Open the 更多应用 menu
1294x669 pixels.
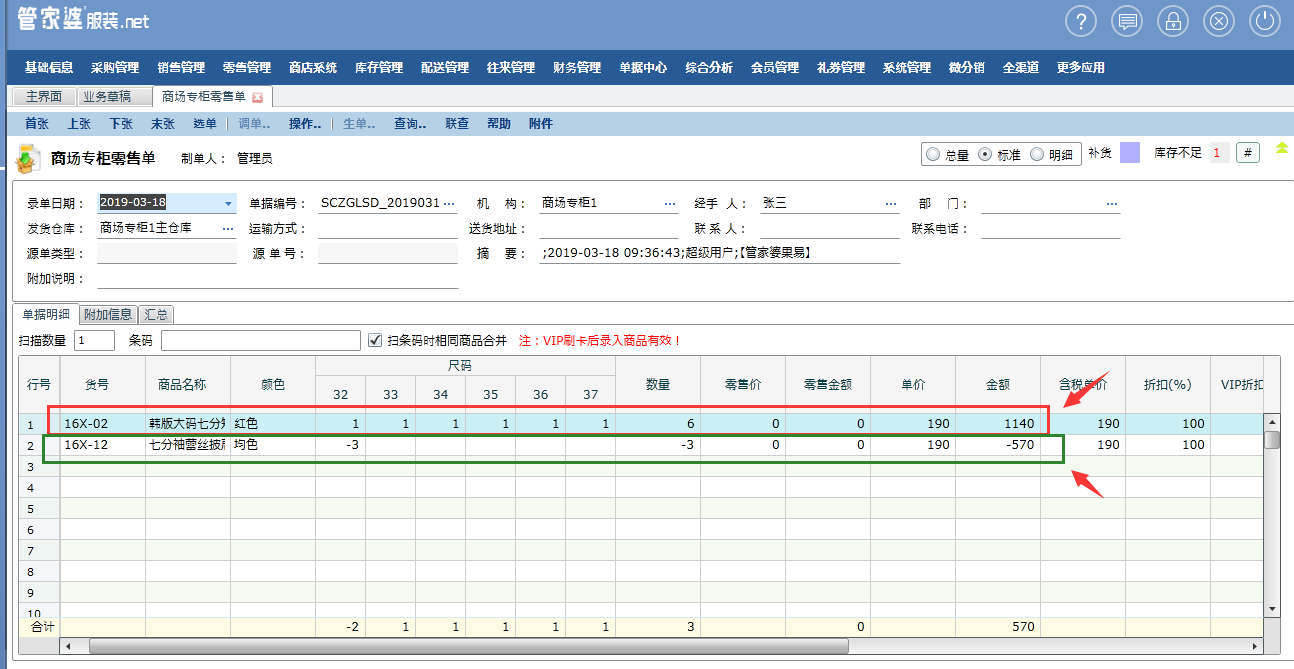(1081, 68)
